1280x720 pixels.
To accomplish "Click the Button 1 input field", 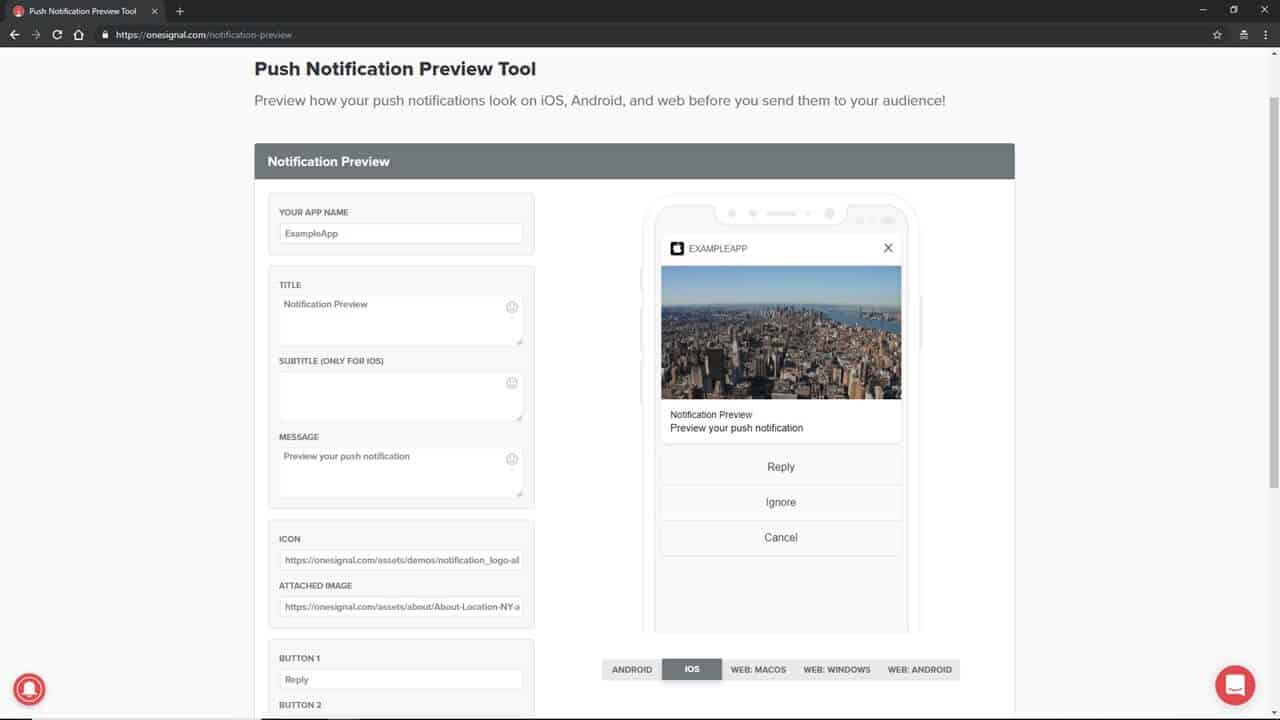I will pos(401,679).
